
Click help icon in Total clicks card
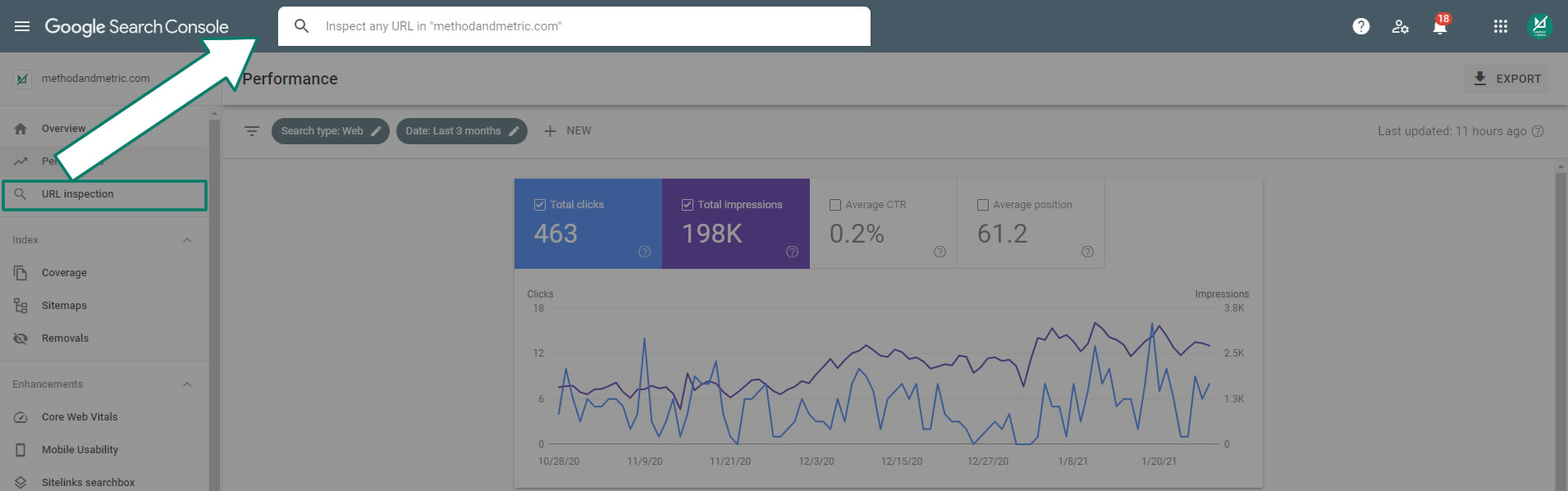pos(644,252)
